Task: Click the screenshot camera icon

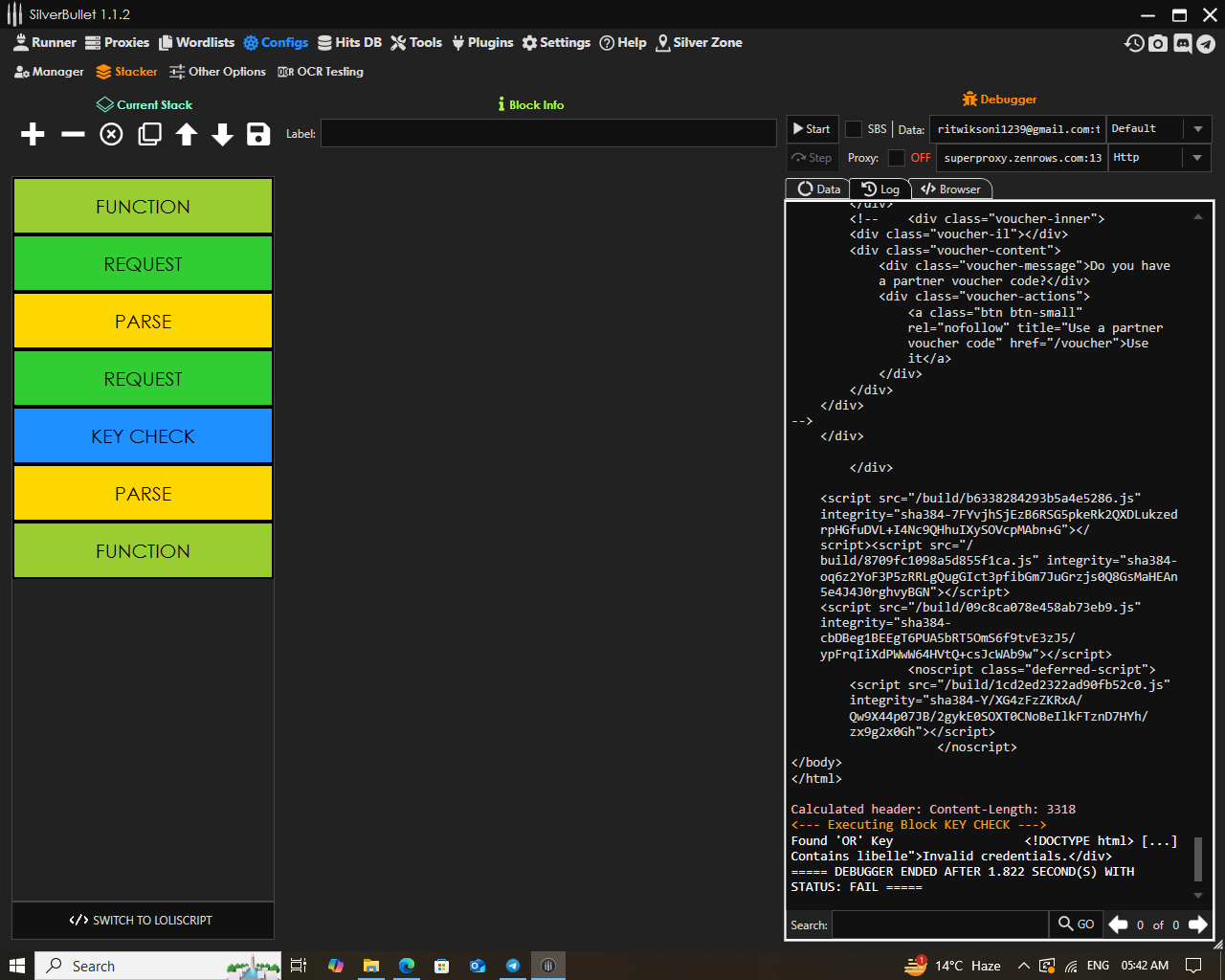Action: coord(1158,43)
